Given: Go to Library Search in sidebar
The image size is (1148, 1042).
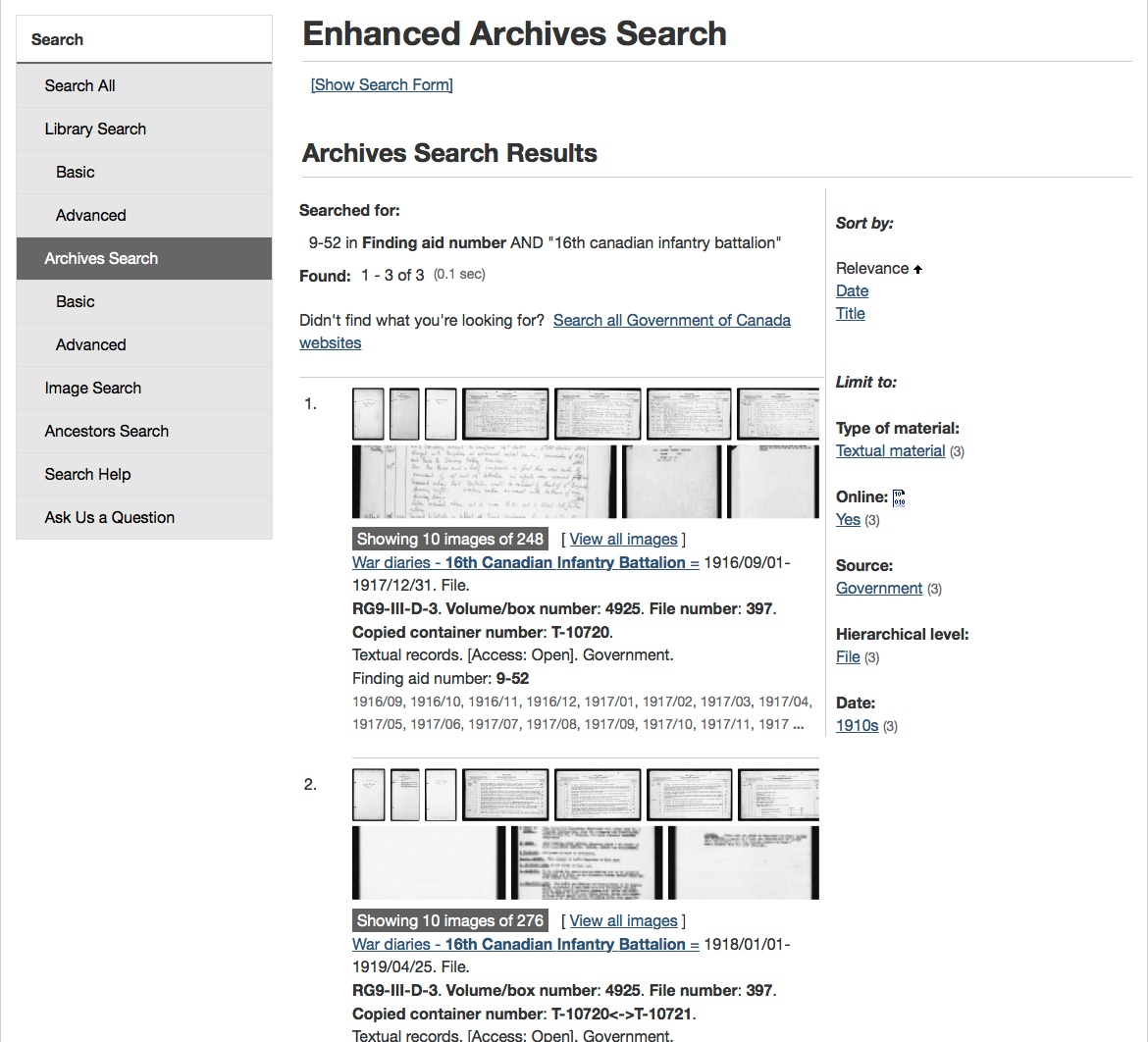Looking at the screenshot, I should pos(95,129).
